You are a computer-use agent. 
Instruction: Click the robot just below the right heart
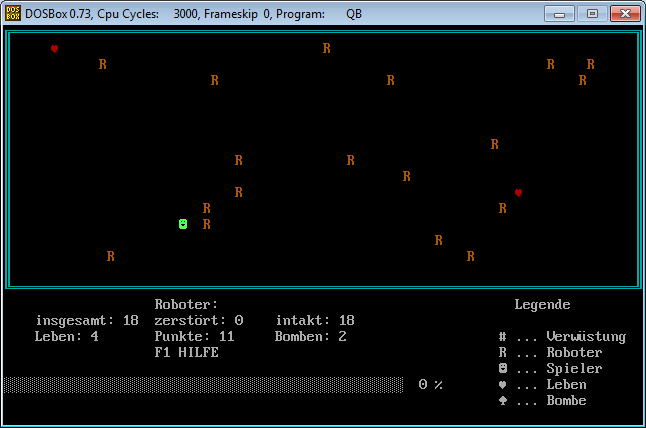(x=502, y=208)
